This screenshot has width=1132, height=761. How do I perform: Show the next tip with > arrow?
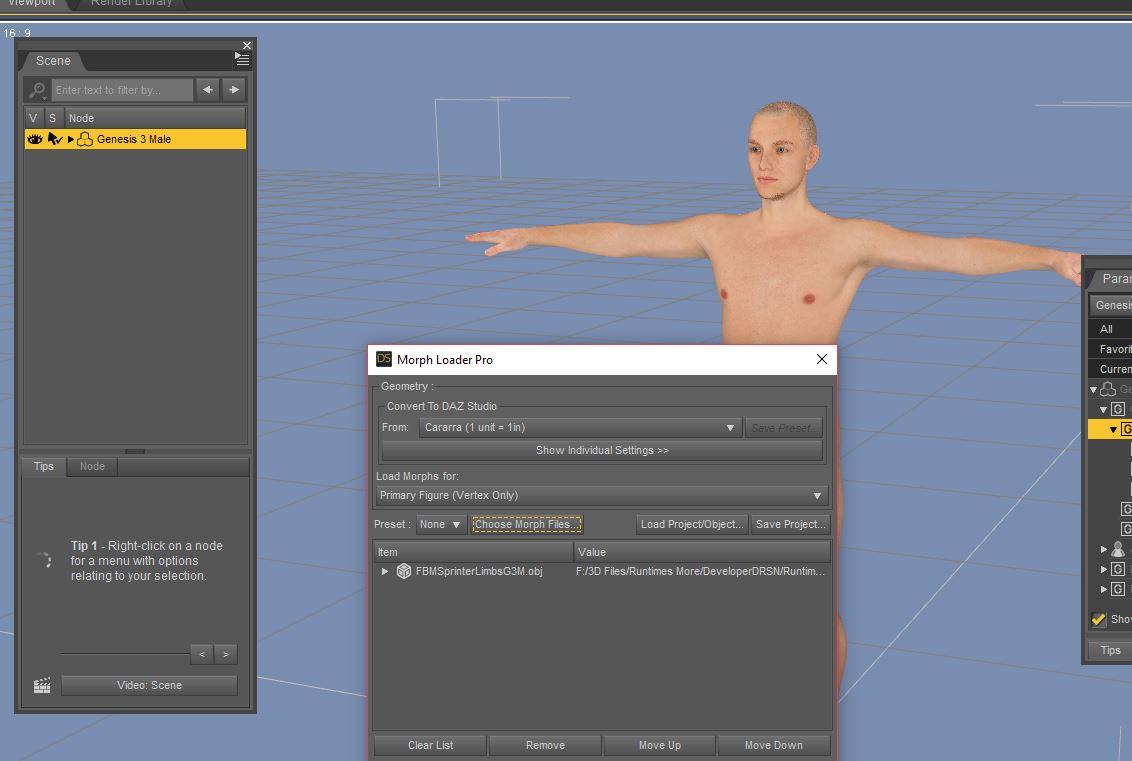point(226,654)
